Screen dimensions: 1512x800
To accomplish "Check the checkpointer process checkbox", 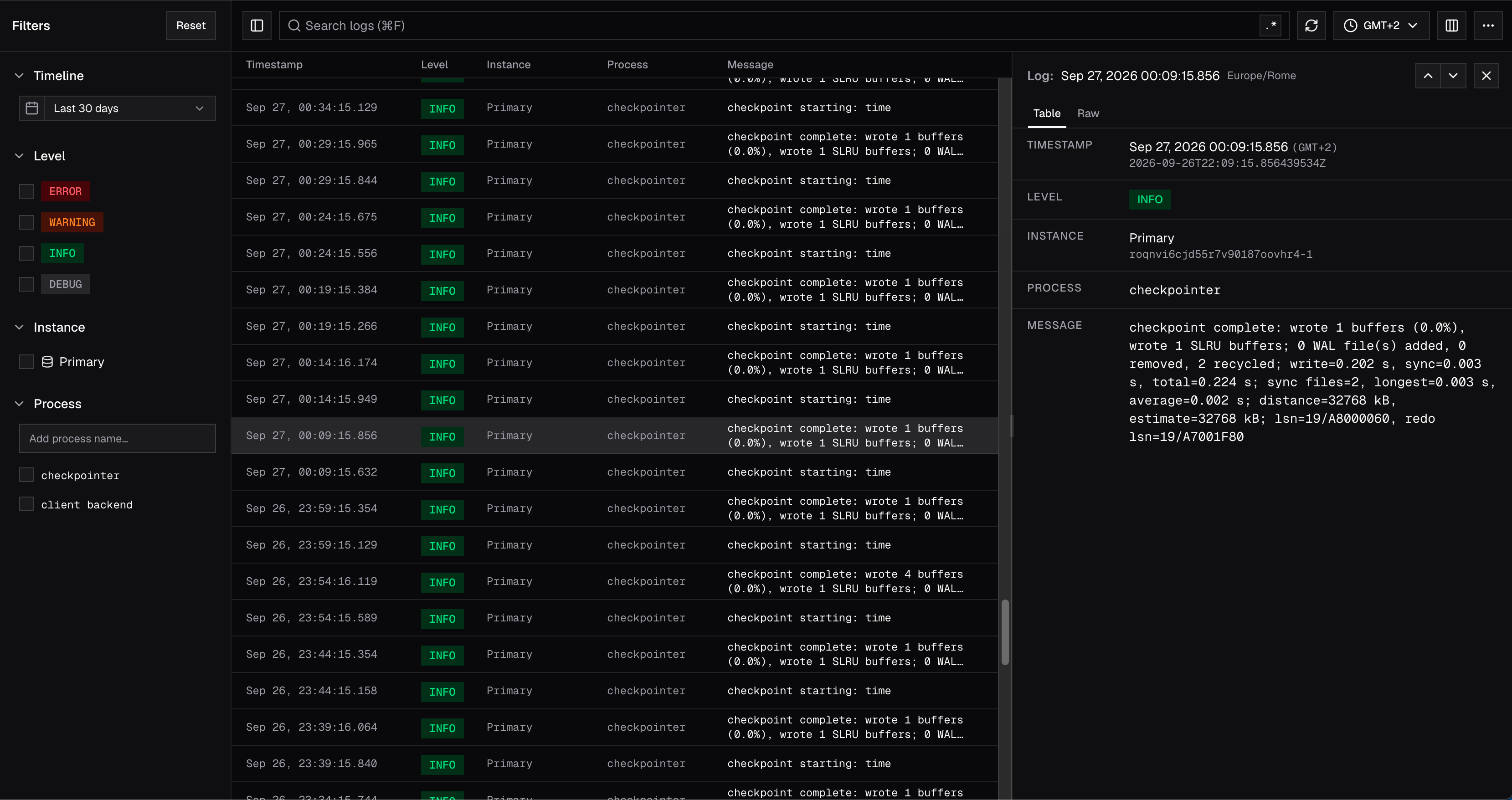I will 26,475.
